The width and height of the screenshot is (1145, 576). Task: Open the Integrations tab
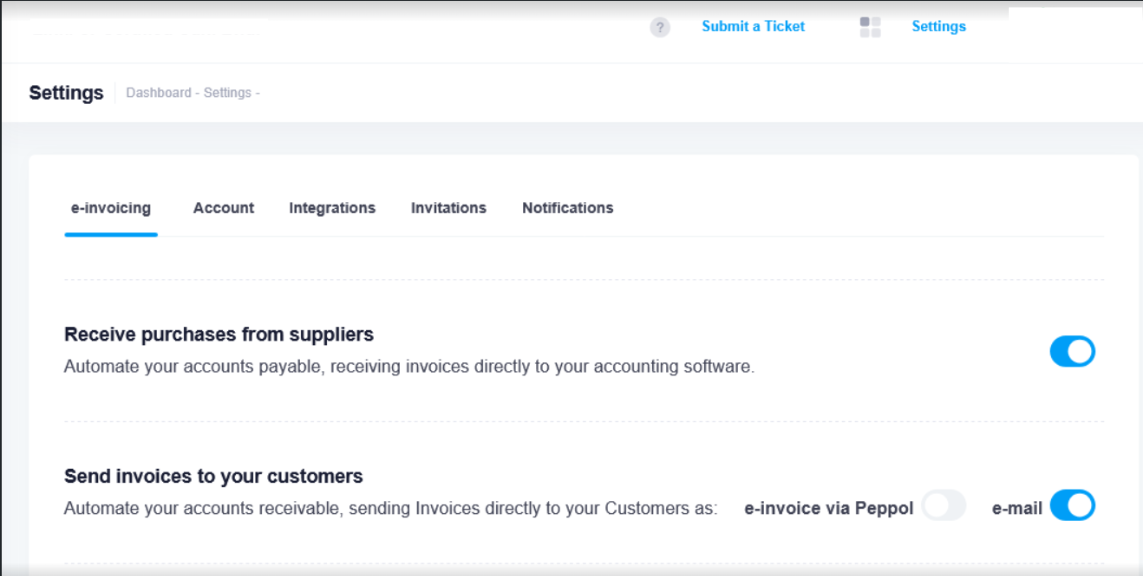pyautogui.click(x=332, y=208)
